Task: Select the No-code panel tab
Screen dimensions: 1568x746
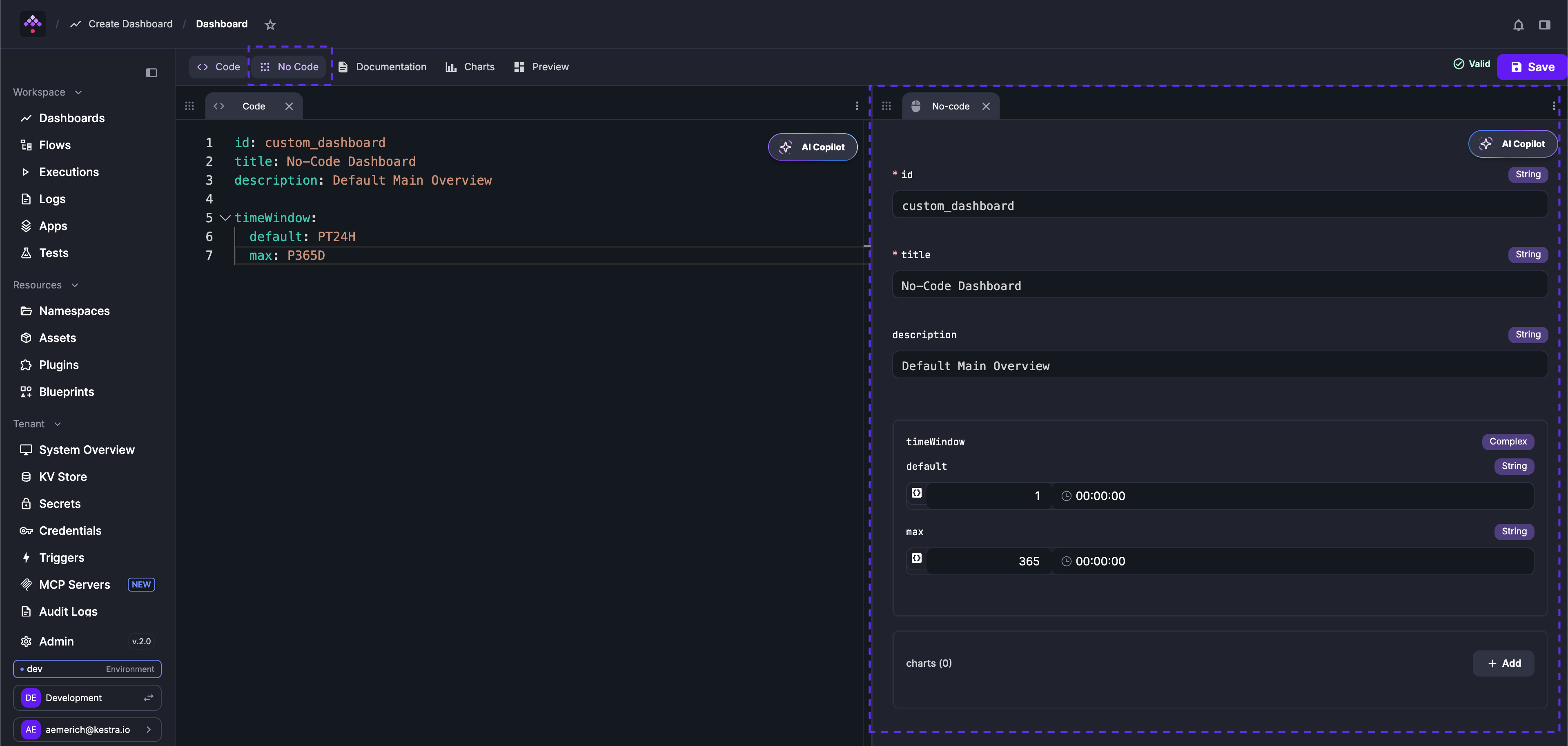Action: tap(951, 106)
